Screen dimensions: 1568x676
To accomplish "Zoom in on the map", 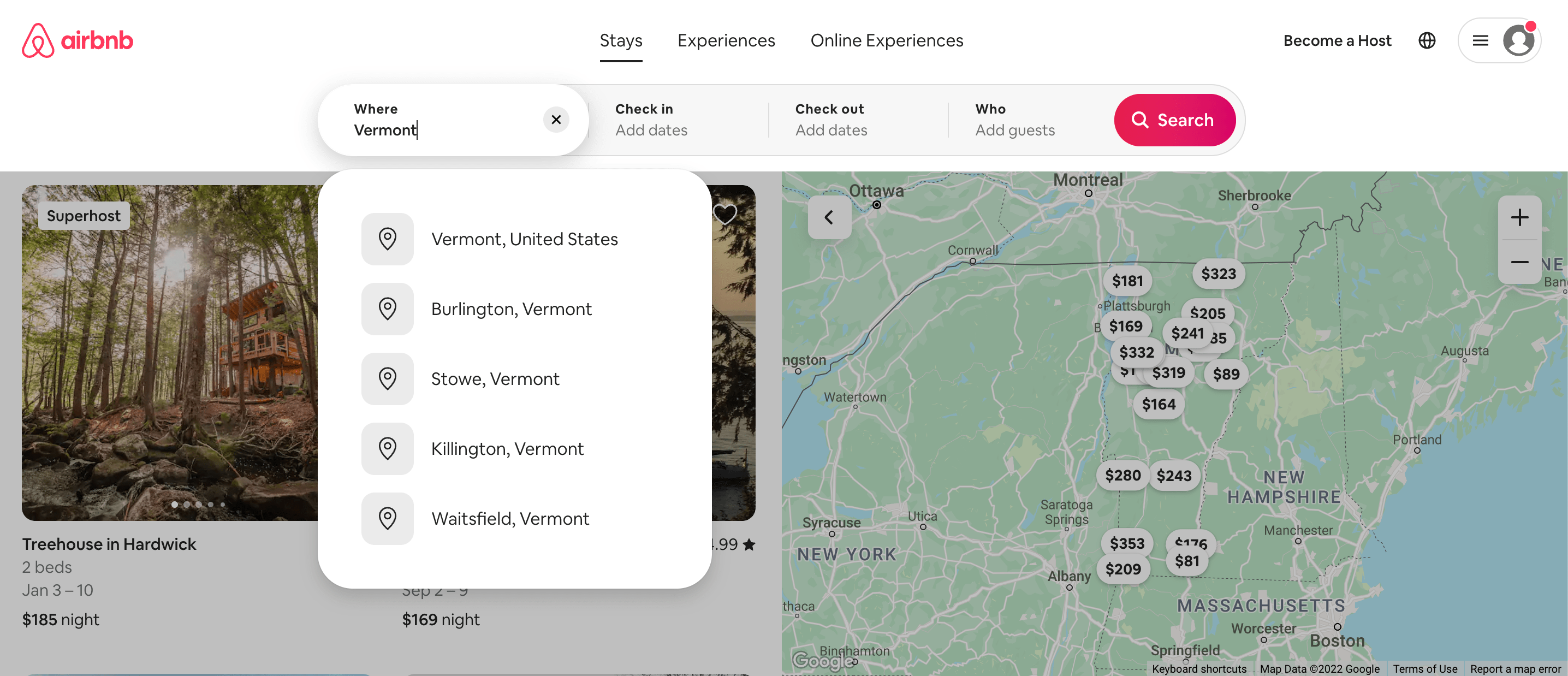I will point(1519,218).
